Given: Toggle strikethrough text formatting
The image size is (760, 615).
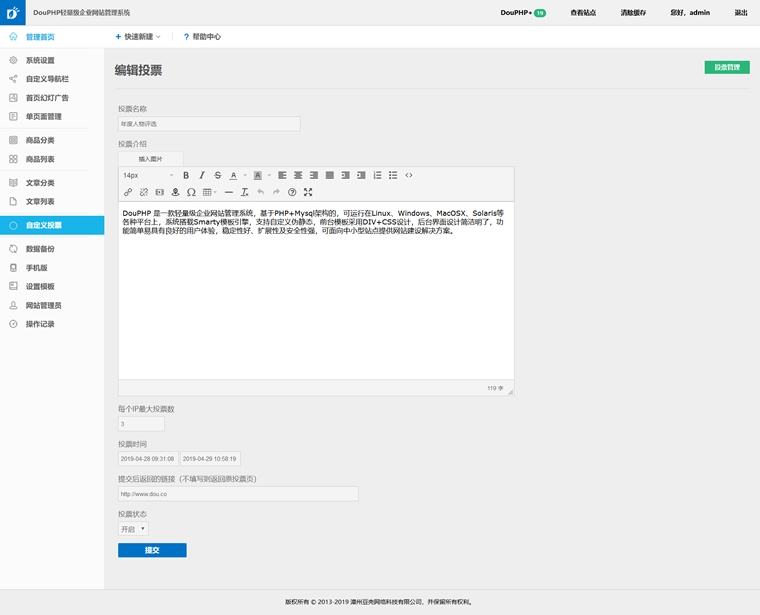Looking at the screenshot, I should 218,175.
